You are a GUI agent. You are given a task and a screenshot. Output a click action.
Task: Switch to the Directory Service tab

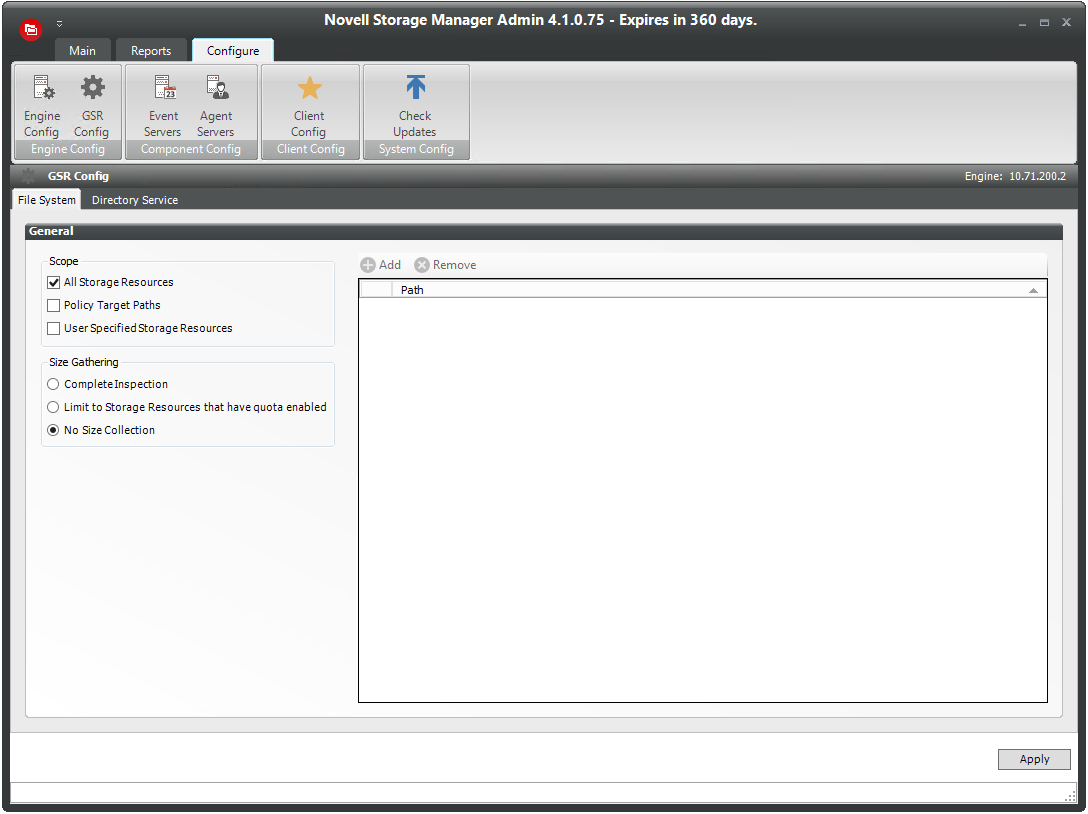click(x=135, y=200)
